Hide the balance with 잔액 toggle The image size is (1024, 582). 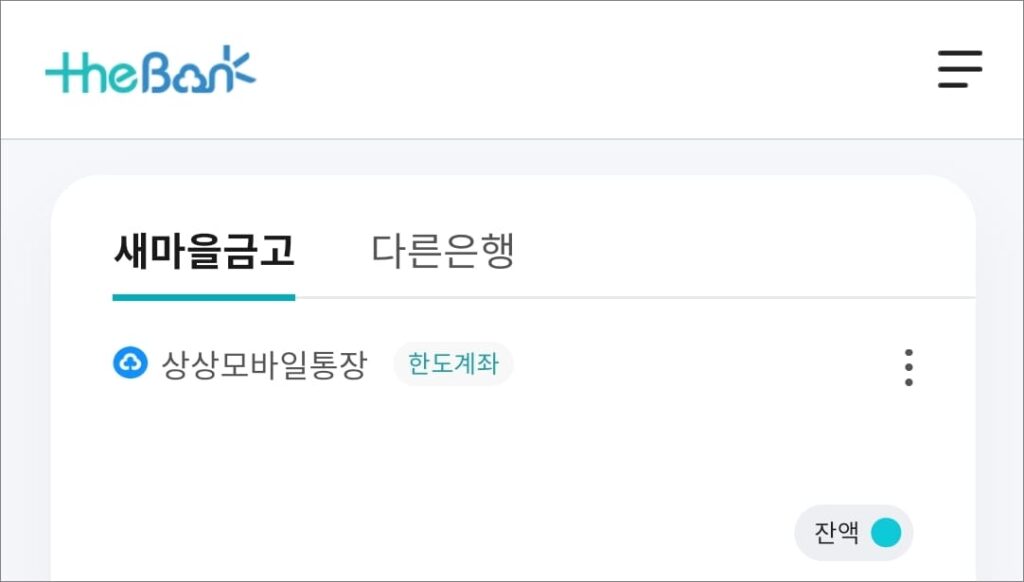pos(854,533)
